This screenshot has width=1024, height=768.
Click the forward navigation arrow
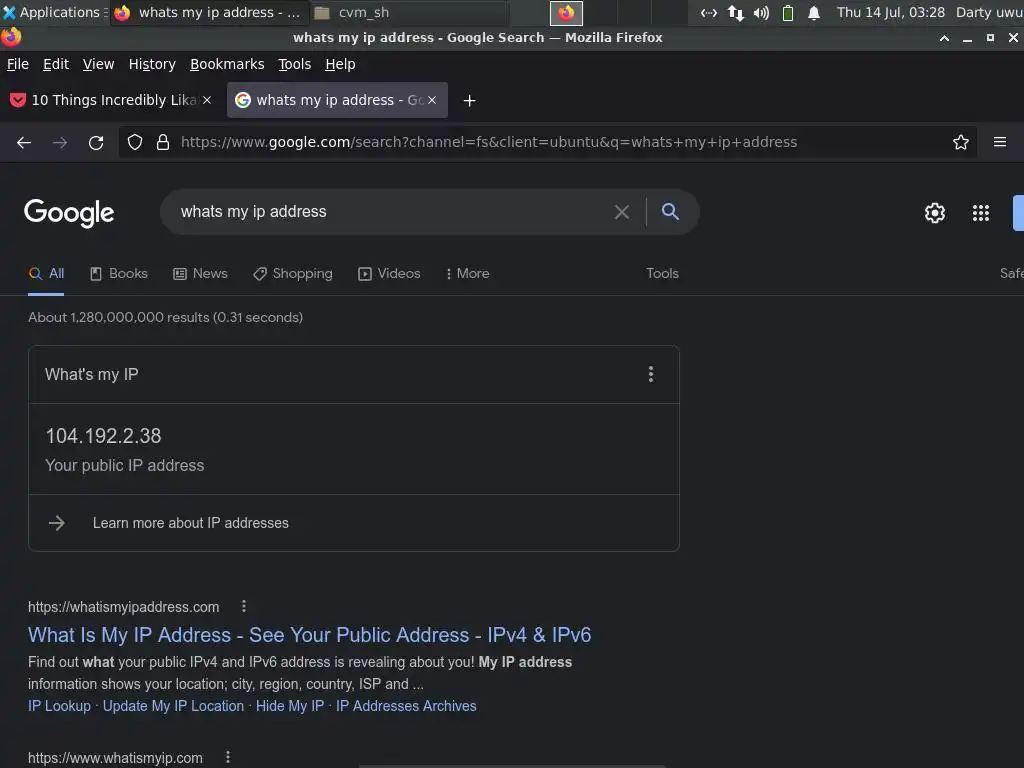coord(60,142)
